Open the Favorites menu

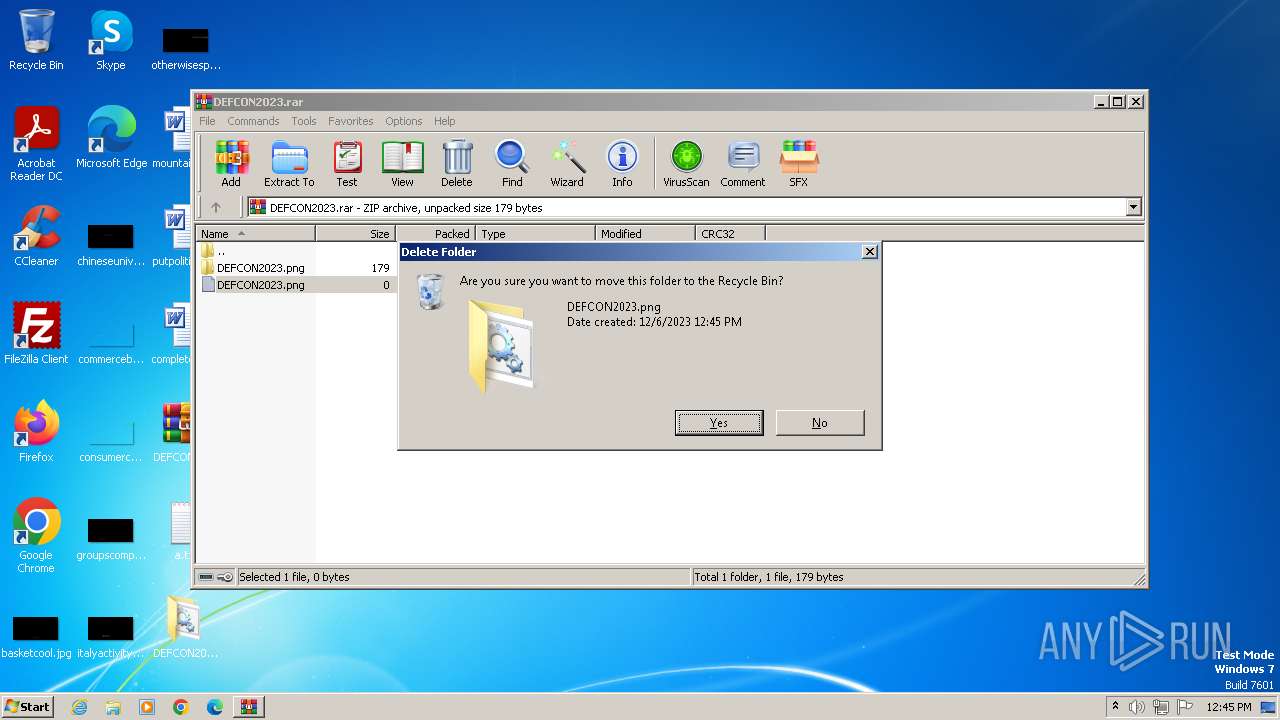[x=351, y=121]
